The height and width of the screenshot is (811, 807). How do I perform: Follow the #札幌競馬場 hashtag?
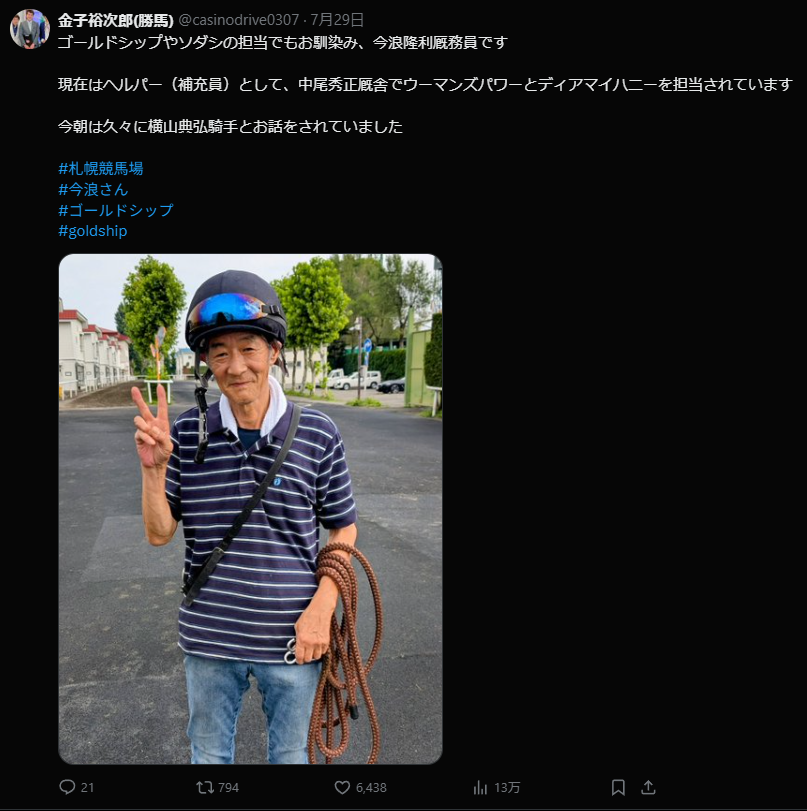pyautogui.click(x=101, y=168)
